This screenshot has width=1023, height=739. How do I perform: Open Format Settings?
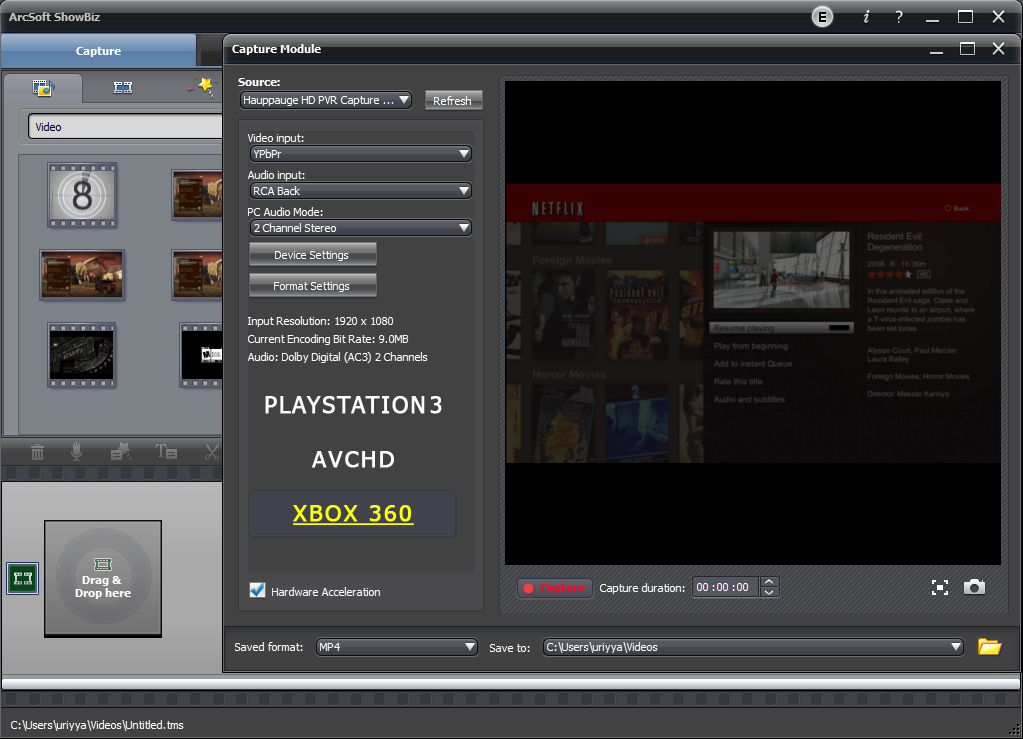(x=313, y=286)
